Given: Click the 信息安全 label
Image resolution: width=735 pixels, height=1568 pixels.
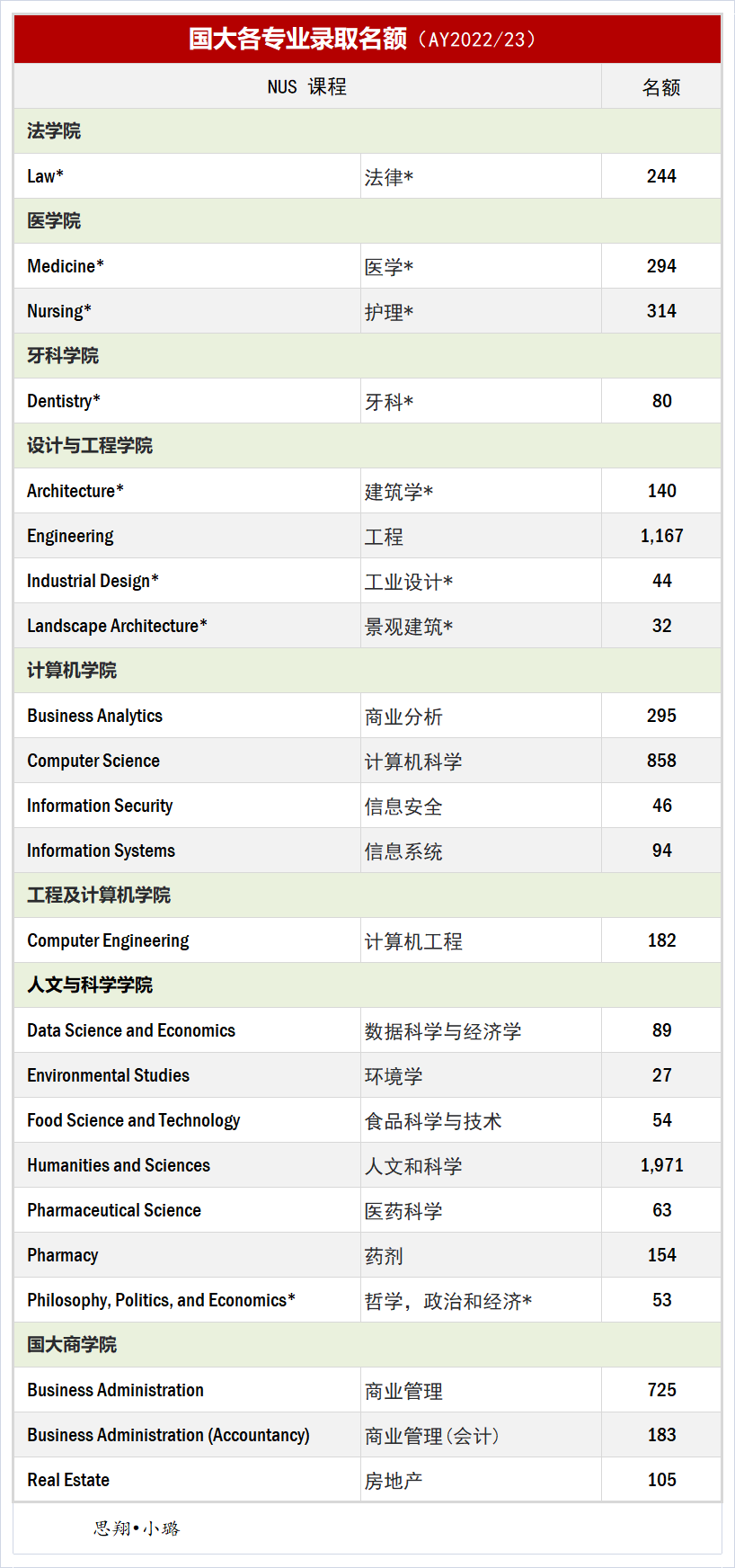Looking at the screenshot, I should click(403, 806).
